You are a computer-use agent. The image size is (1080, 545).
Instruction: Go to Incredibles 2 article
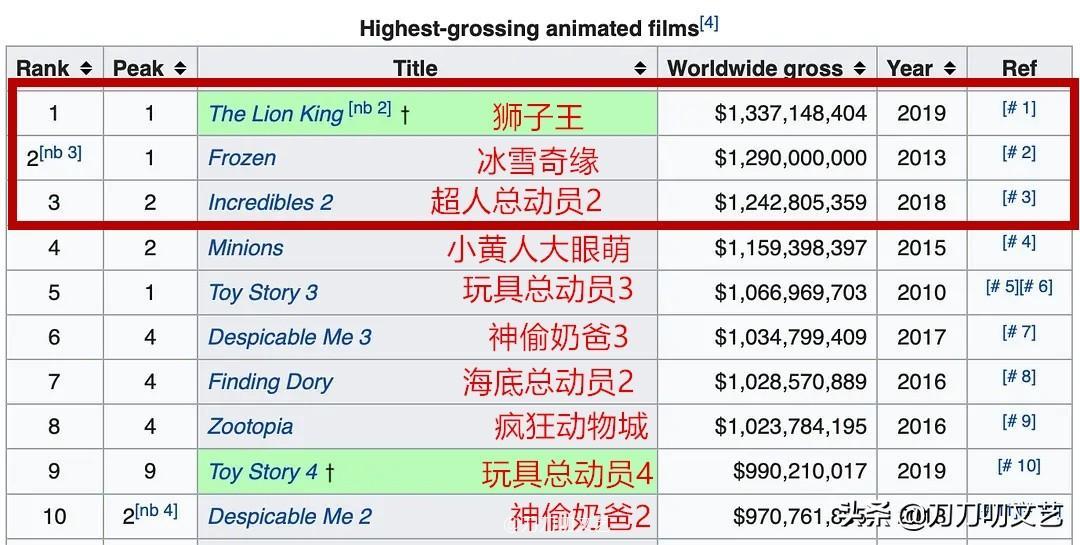pyautogui.click(x=270, y=202)
